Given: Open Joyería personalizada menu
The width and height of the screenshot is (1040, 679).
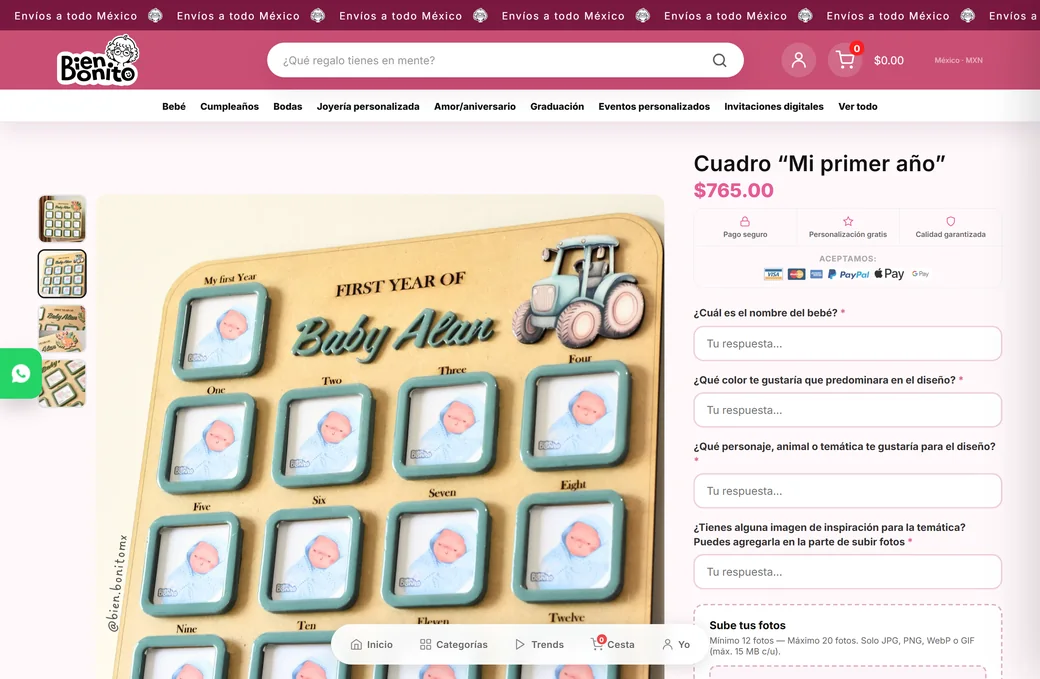Looking at the screenshot, I should tap(368, 106).
